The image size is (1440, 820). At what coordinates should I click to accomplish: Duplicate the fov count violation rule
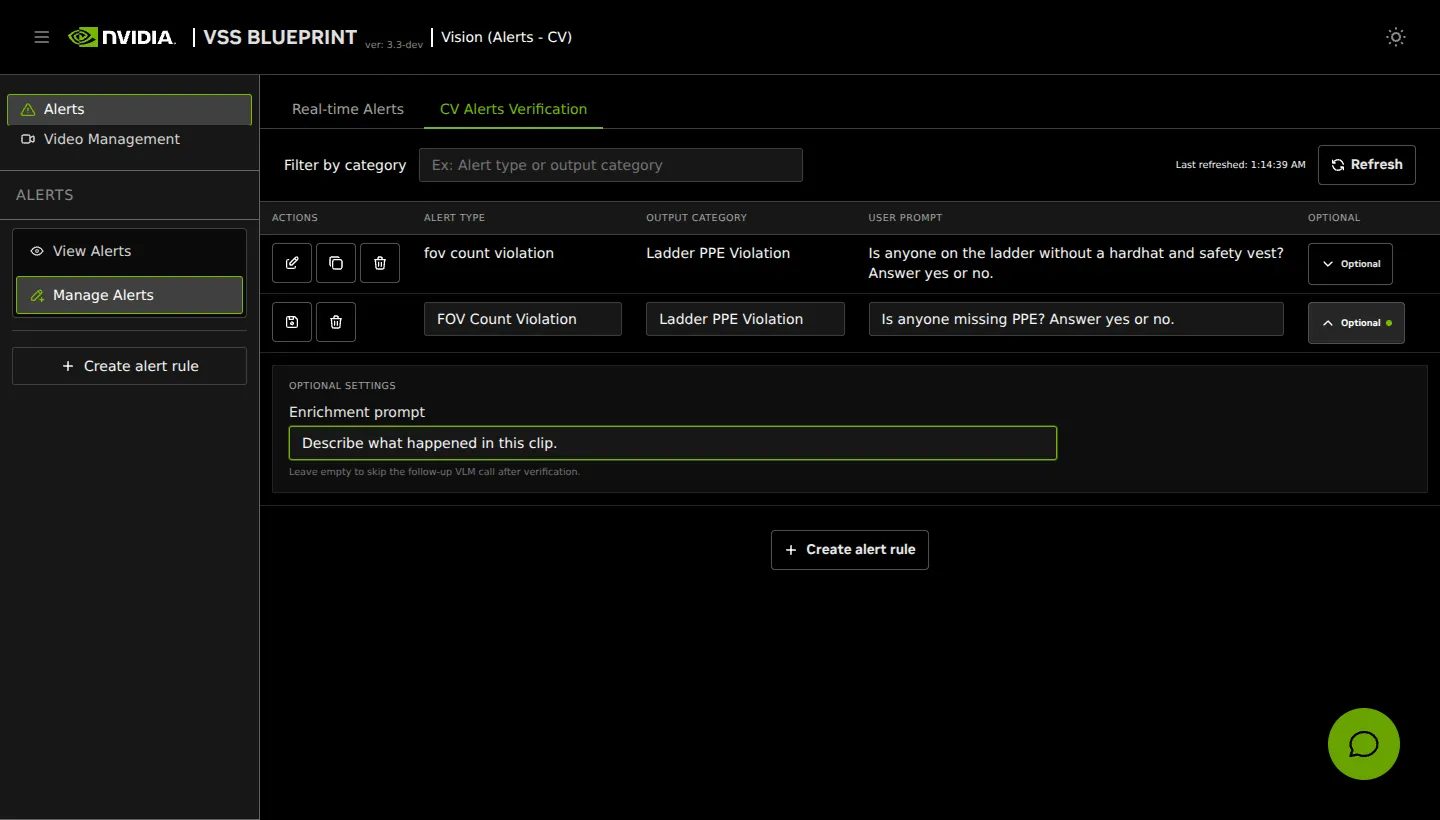tap(336, 263)
